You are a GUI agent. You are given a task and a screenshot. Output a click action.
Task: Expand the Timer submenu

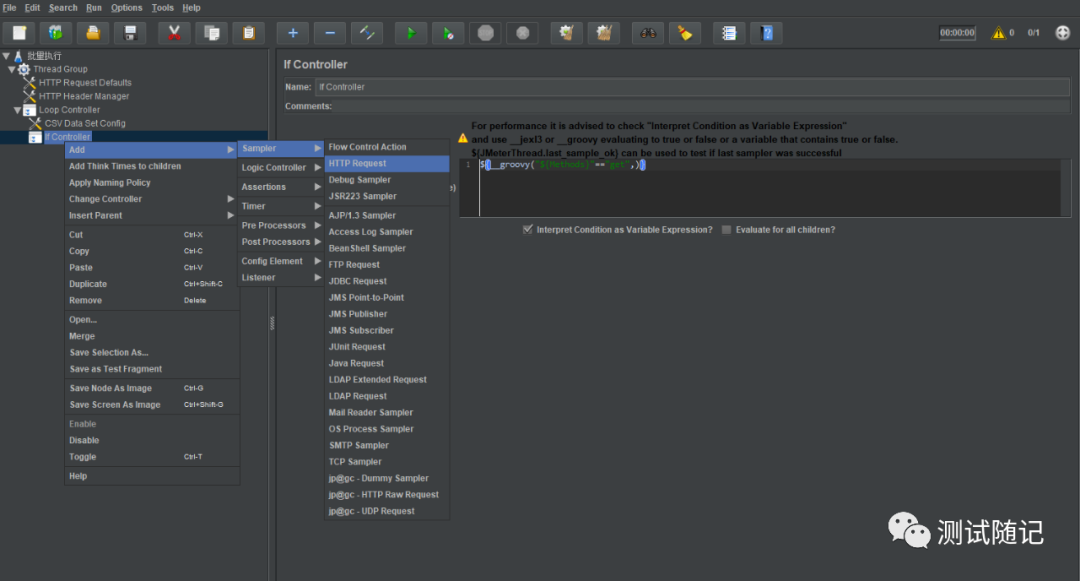pyautogui.click(x=281, y=206)
